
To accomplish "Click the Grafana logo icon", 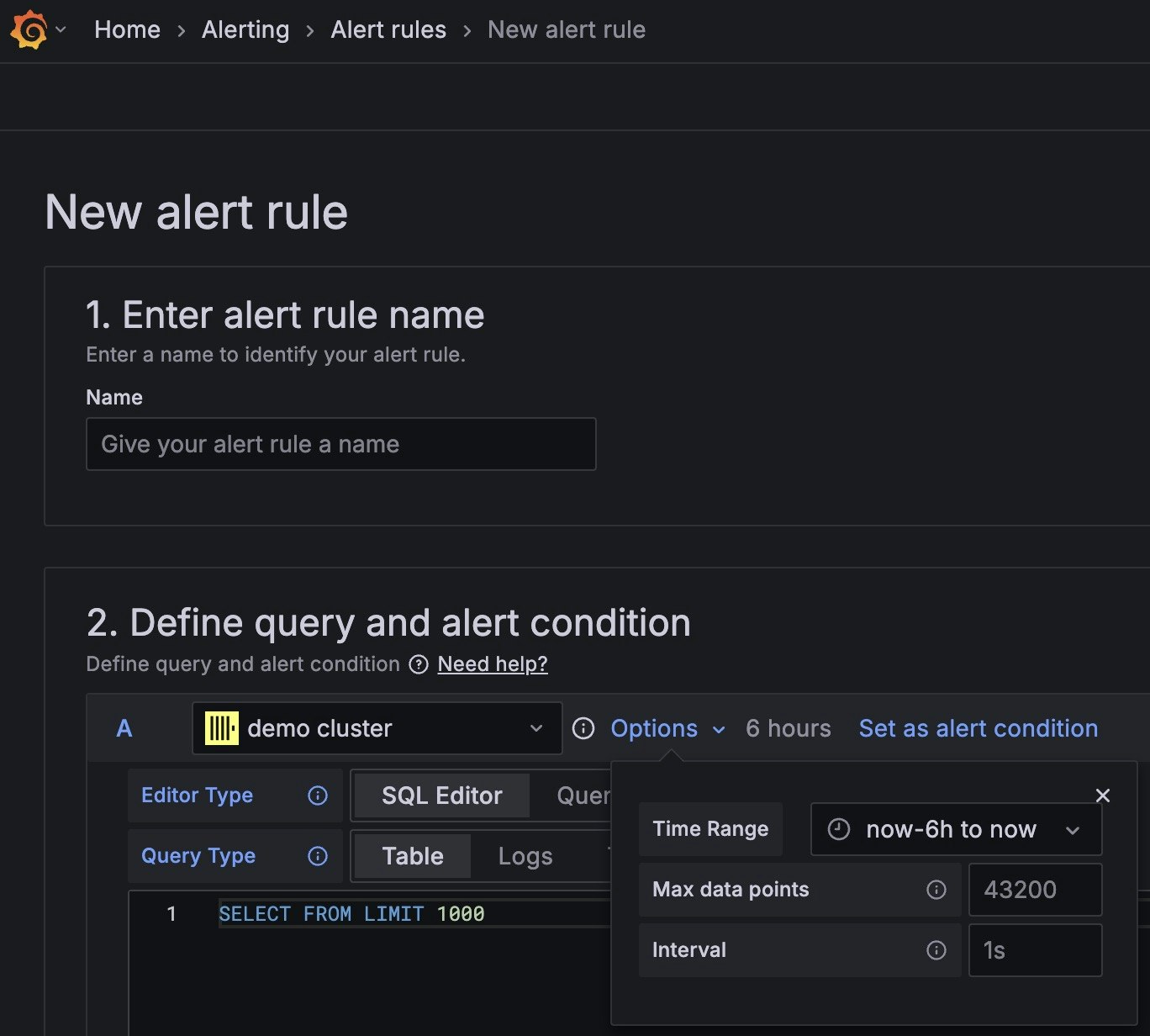I will click(29, 30).
